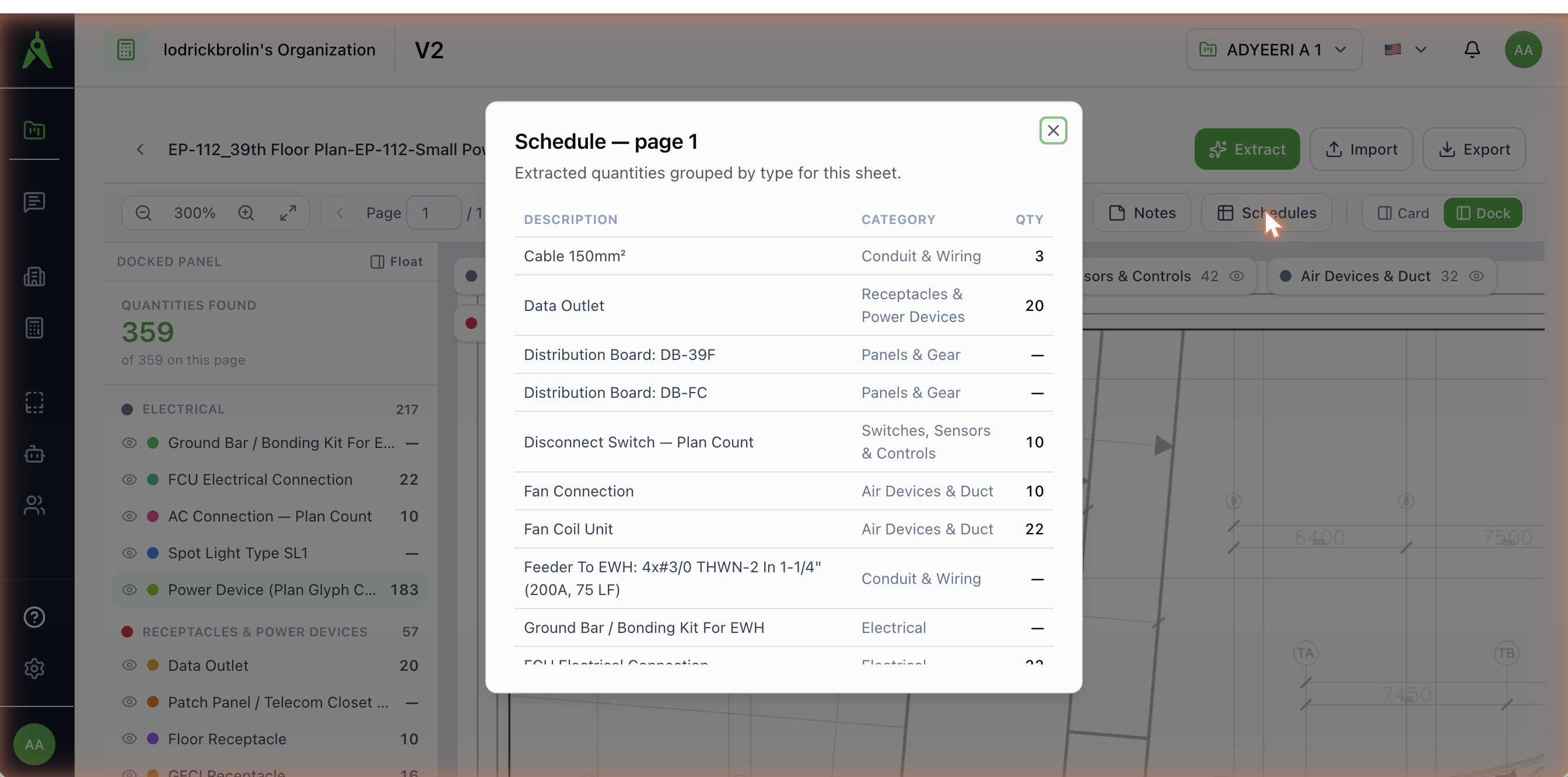
Task: Open the Schedules button
Action: tap(1266, 212)
